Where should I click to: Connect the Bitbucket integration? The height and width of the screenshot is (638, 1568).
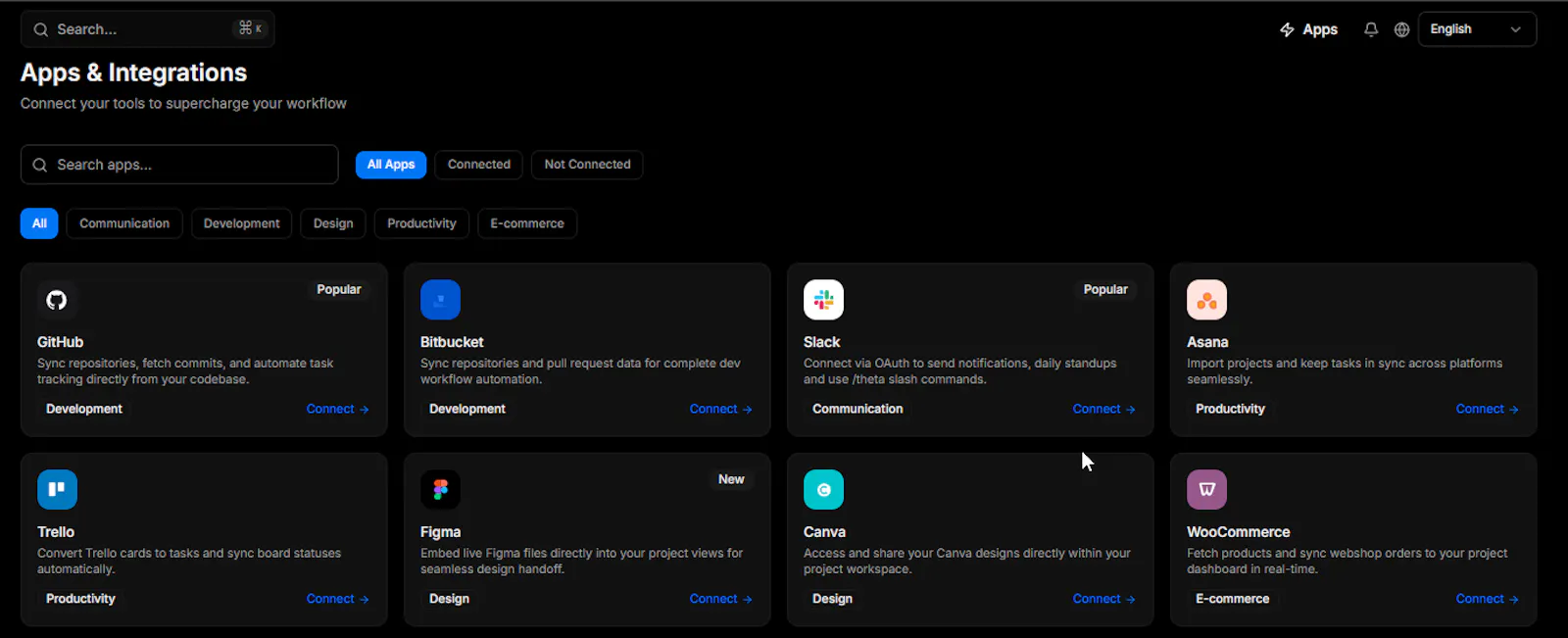721,409
